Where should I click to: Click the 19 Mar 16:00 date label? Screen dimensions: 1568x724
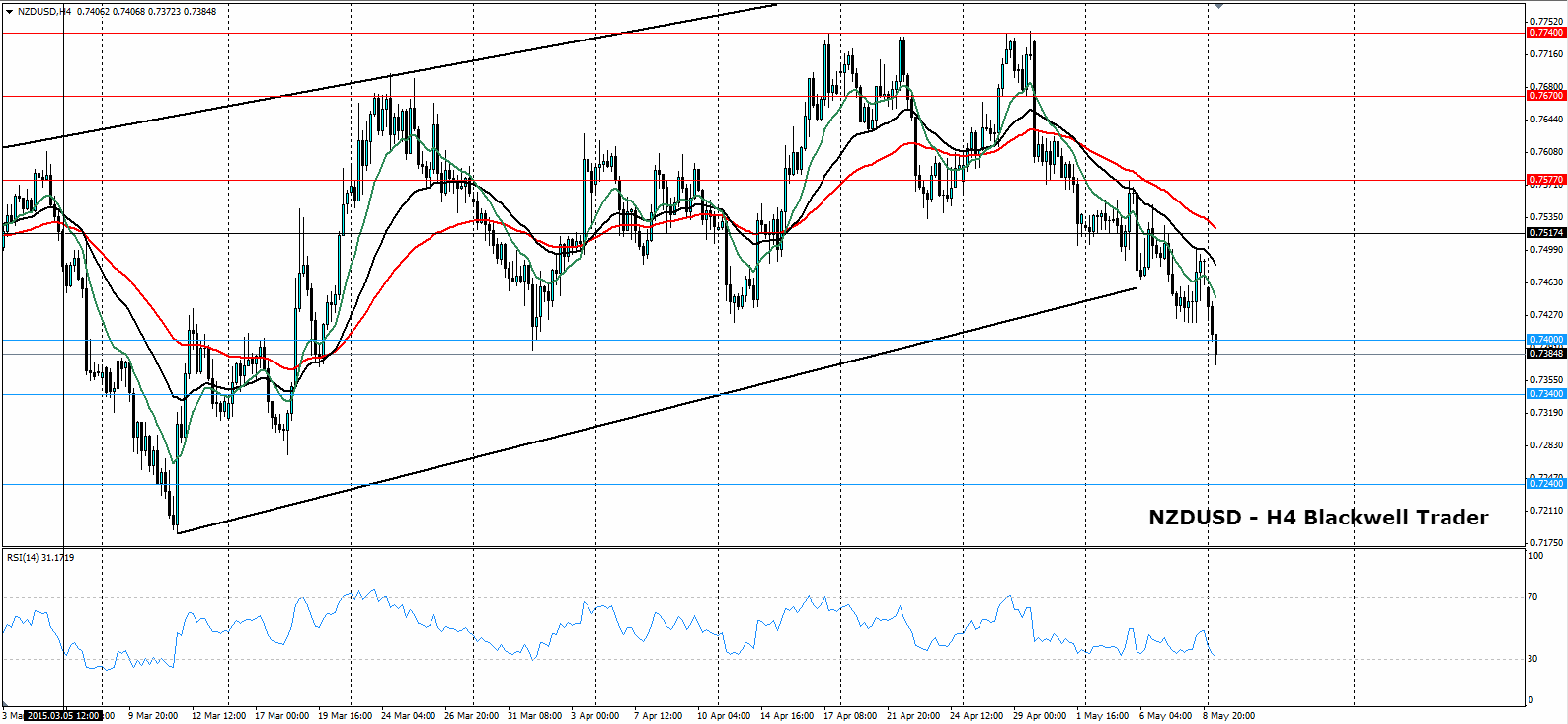[345, 716]
